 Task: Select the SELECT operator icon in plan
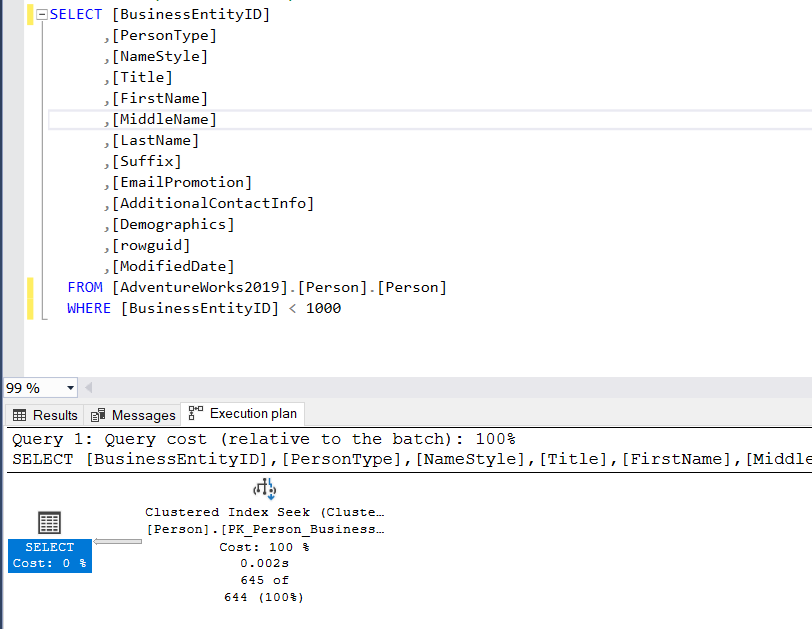point(50,522)
